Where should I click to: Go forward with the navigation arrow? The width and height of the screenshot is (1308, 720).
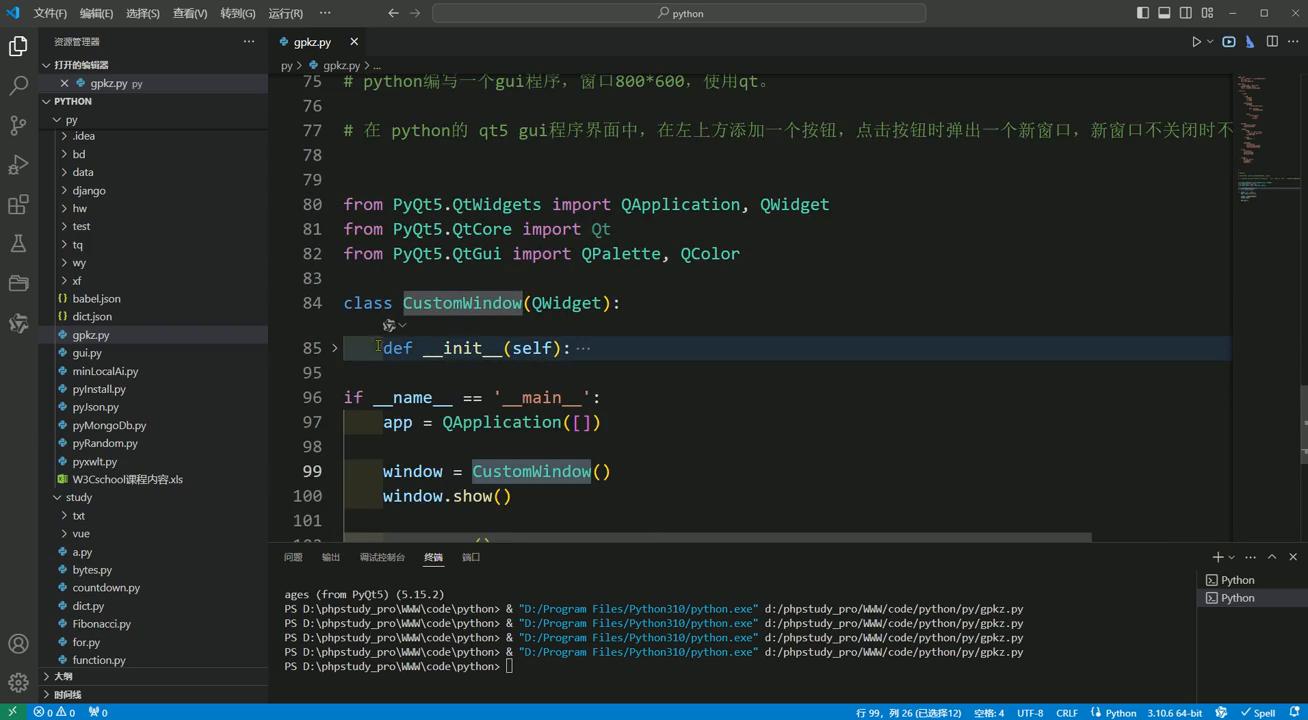[x=416, y=13]
